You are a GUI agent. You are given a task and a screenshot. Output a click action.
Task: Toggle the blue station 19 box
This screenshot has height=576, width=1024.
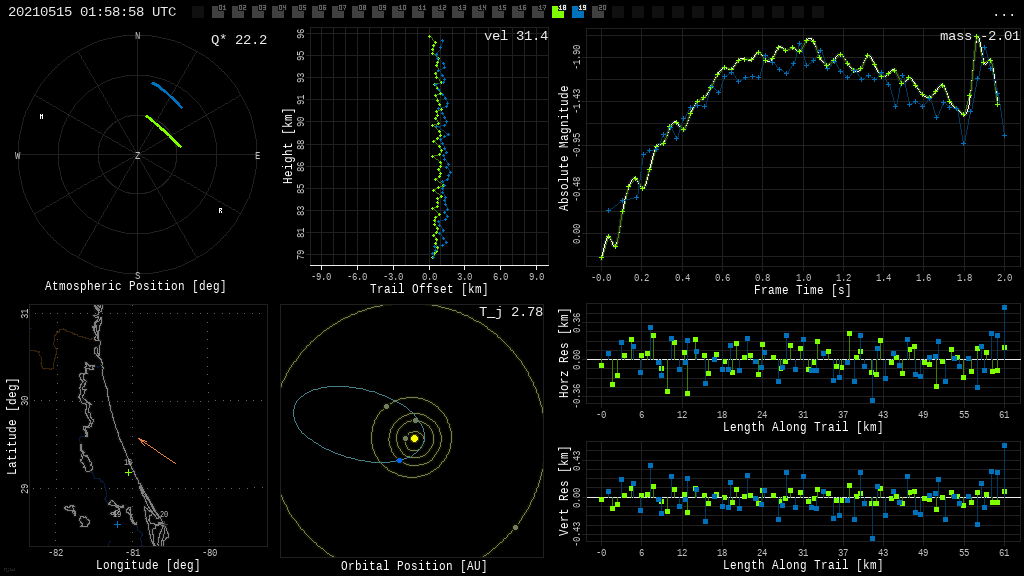(578, 12)
